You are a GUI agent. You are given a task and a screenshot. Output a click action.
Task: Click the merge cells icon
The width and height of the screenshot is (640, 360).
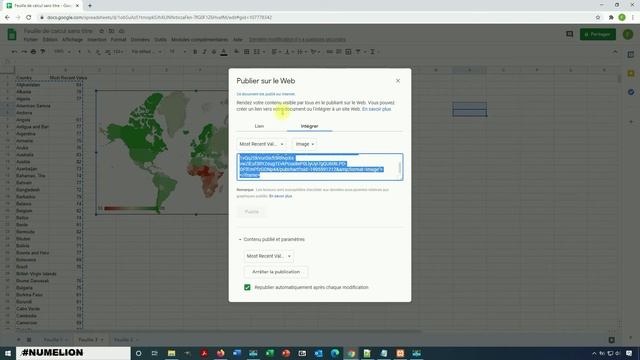pos(258,52)
